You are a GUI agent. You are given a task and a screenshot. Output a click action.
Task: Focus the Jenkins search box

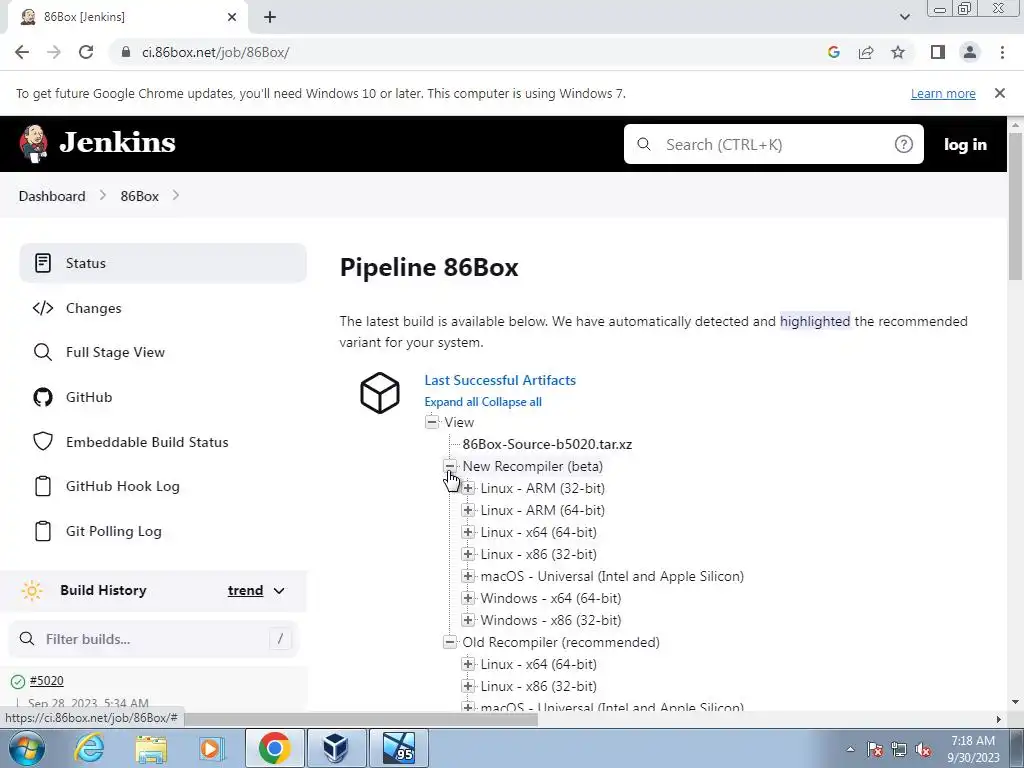(x=773, y=144)
